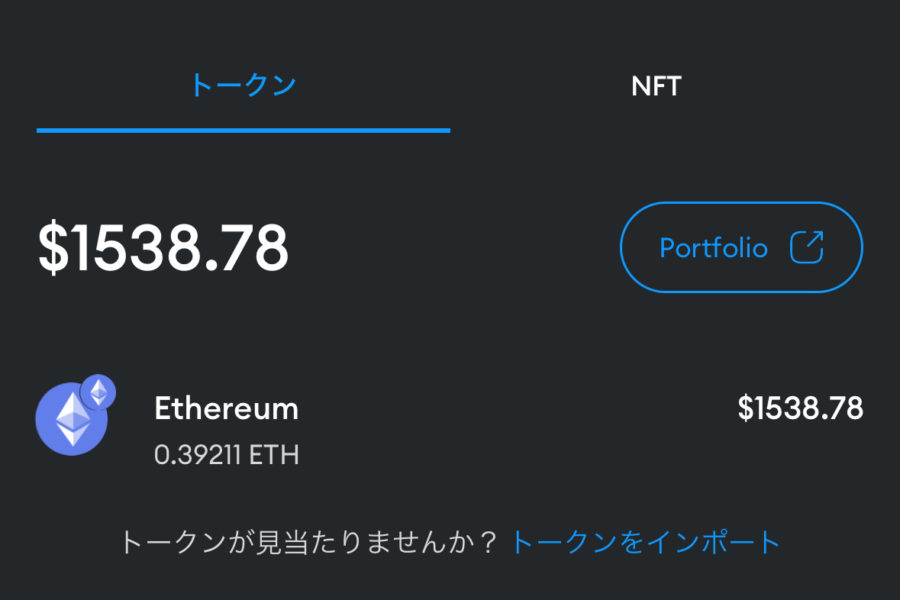900x600 pixels.
Task: Click the square outline of the external-link icon
Action: coord(803,252)
